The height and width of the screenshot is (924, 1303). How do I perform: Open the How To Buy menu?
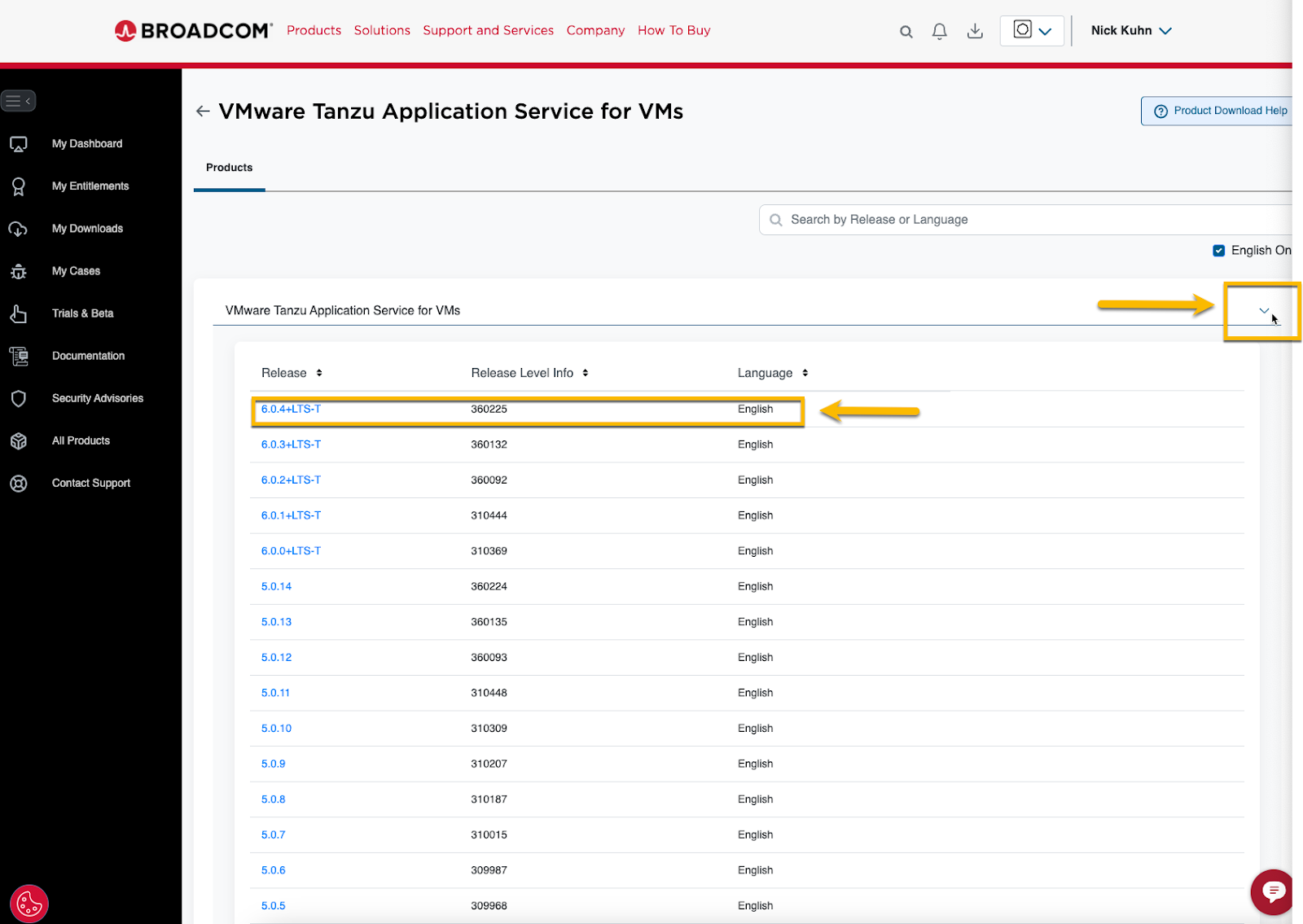tap(673, 30)
